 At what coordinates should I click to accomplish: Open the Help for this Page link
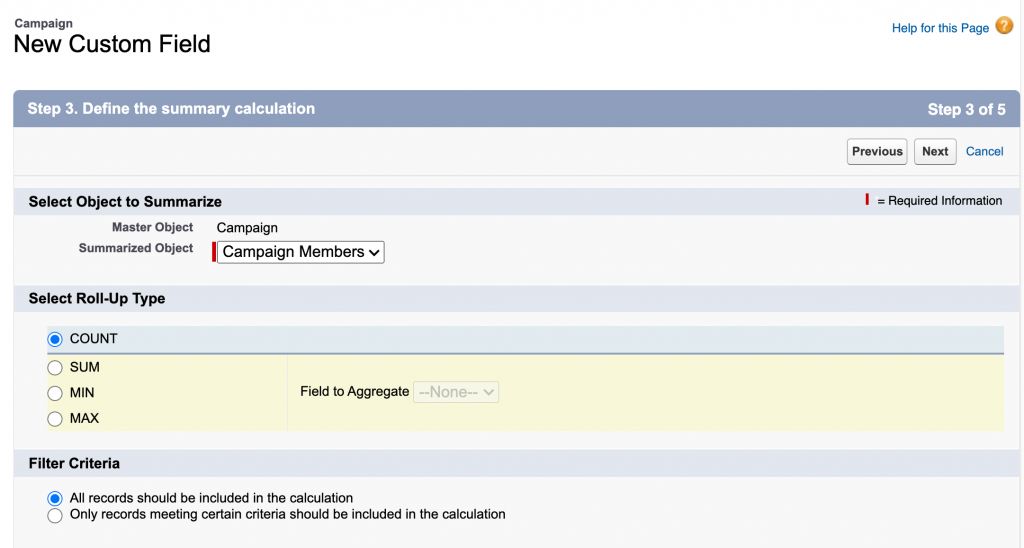point(940,28)
